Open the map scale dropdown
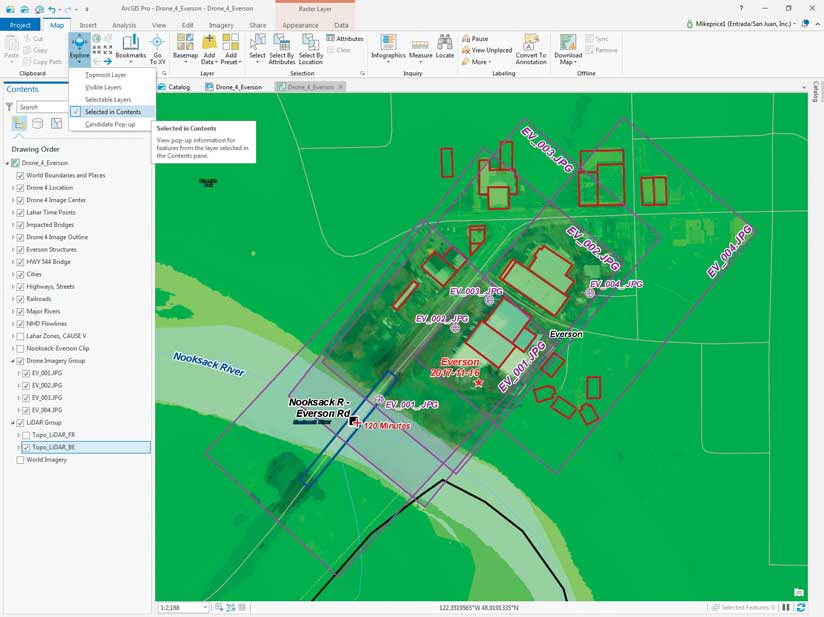This screenshot has width=824, height=617. pos(205,608)
